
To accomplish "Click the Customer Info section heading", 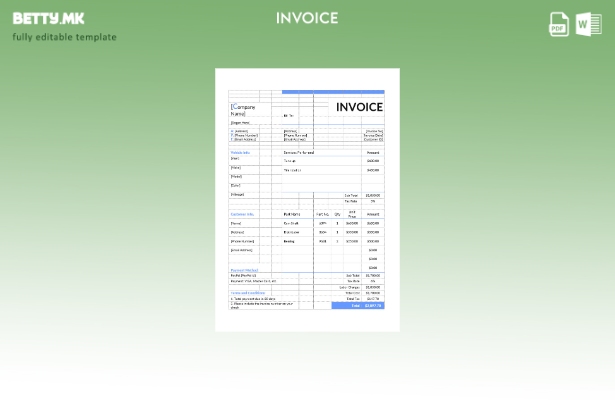I will coord(242,214).
